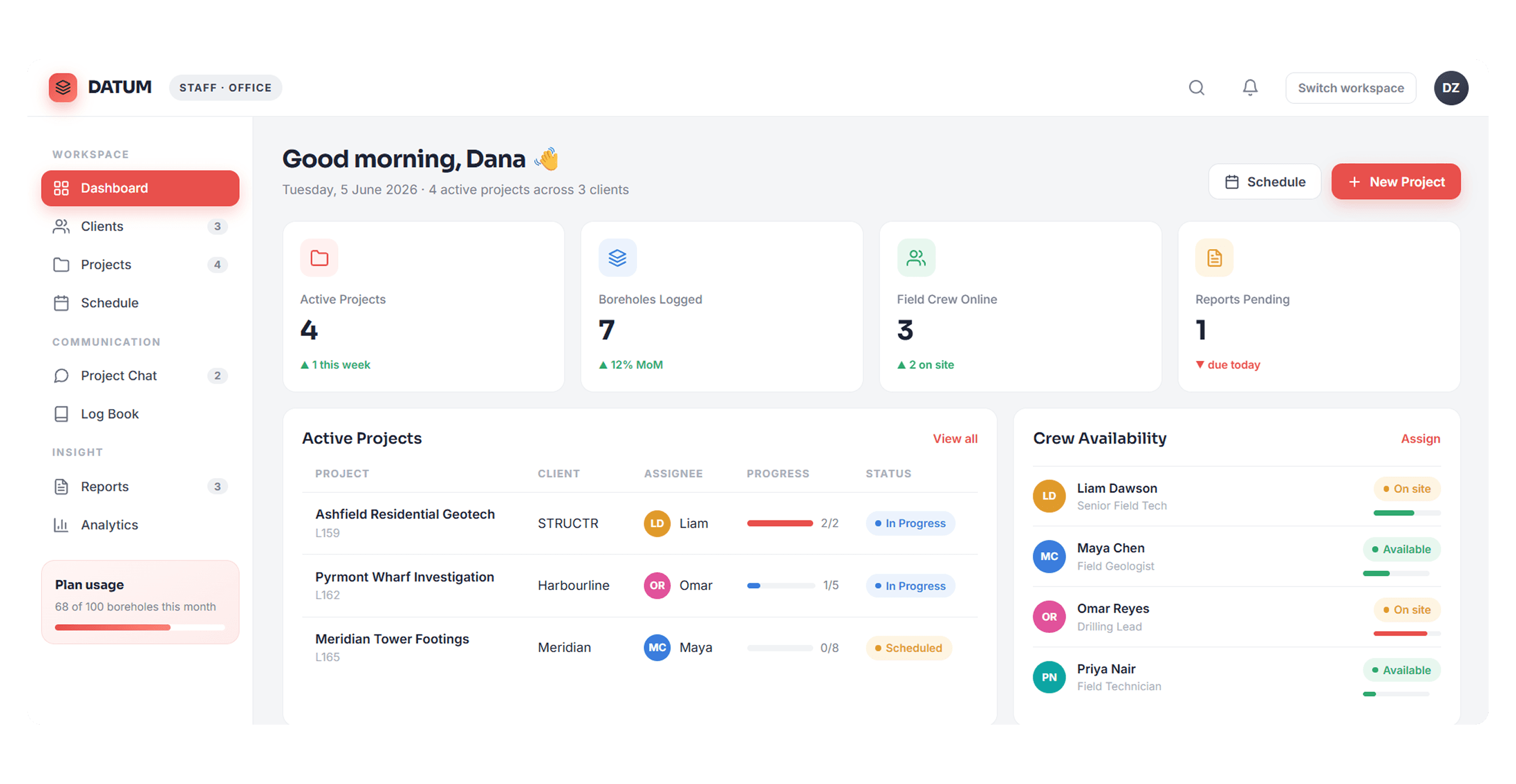Click Pyrmont Wharf project's progress bar

tap(780, 586)
